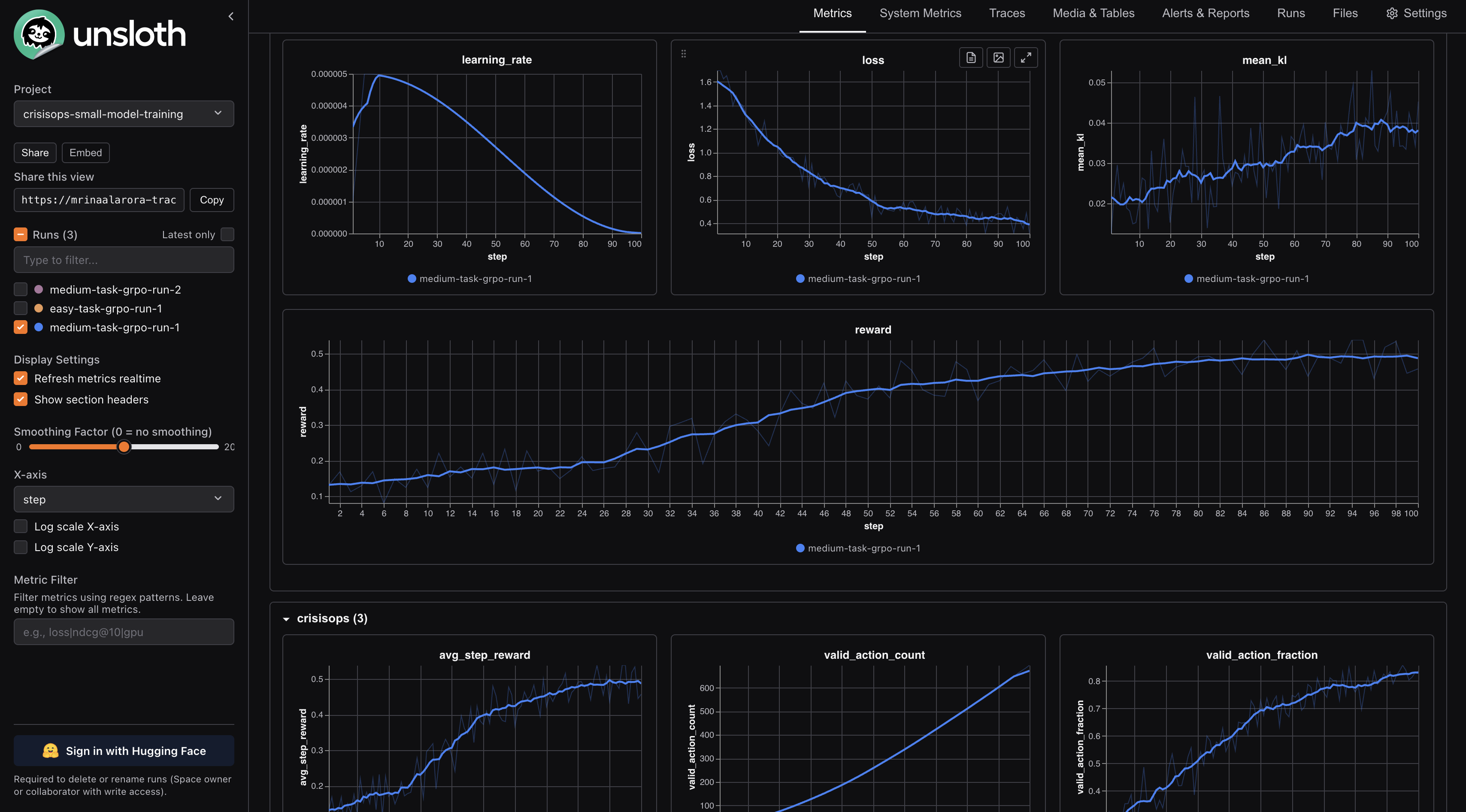Image resolution: width=1466 pixels, height=812 pixels.
Task: Click blue color dot of medium-task-grpo-run-1
Action: click(39, 327)
